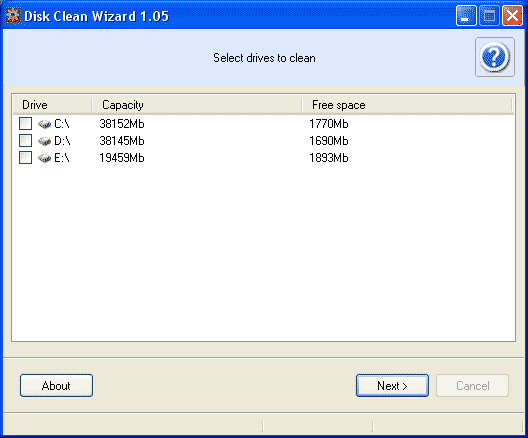Sort by the Capacity column header
The width and height of the screenshot is (528, 438).
point(197,105)
